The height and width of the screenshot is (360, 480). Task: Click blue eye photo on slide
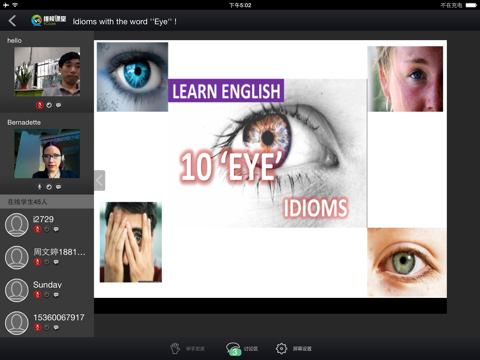[132, 77]
